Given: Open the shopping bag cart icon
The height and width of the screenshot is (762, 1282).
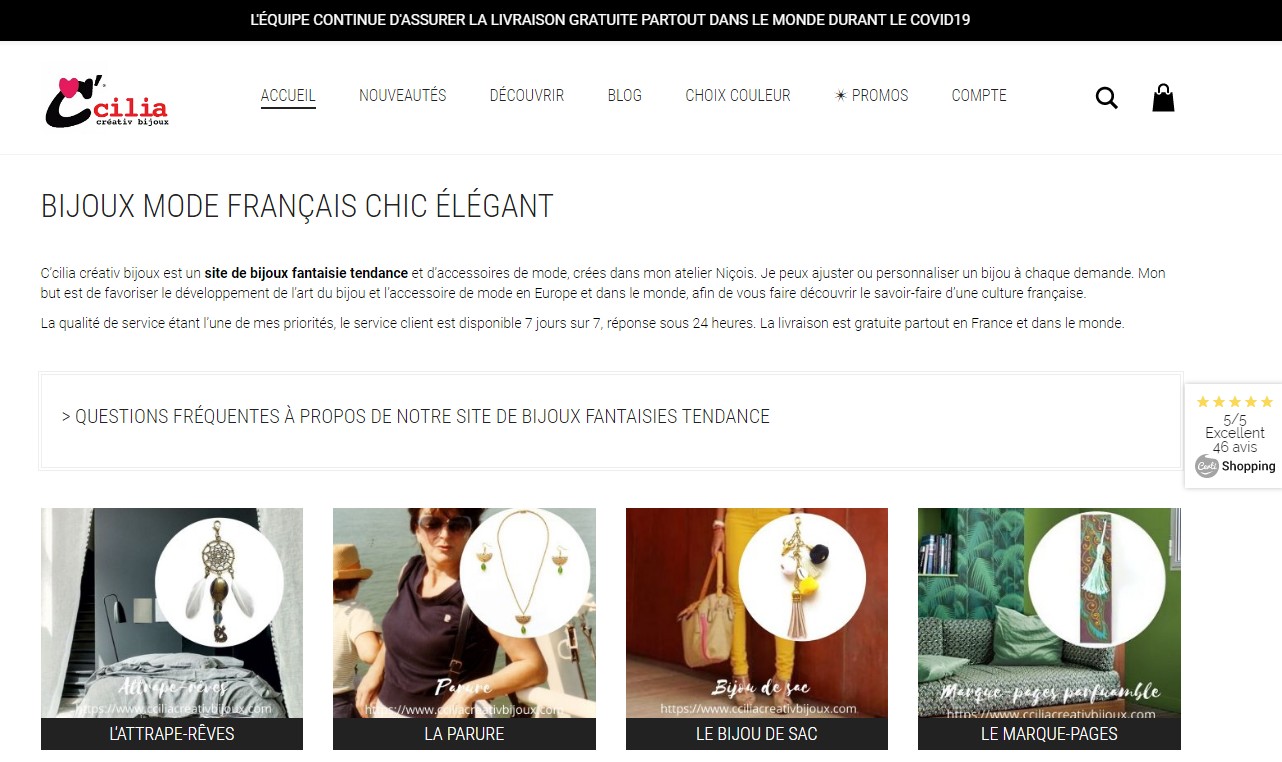Looking at the screenshot, I should pos(1163,97).
